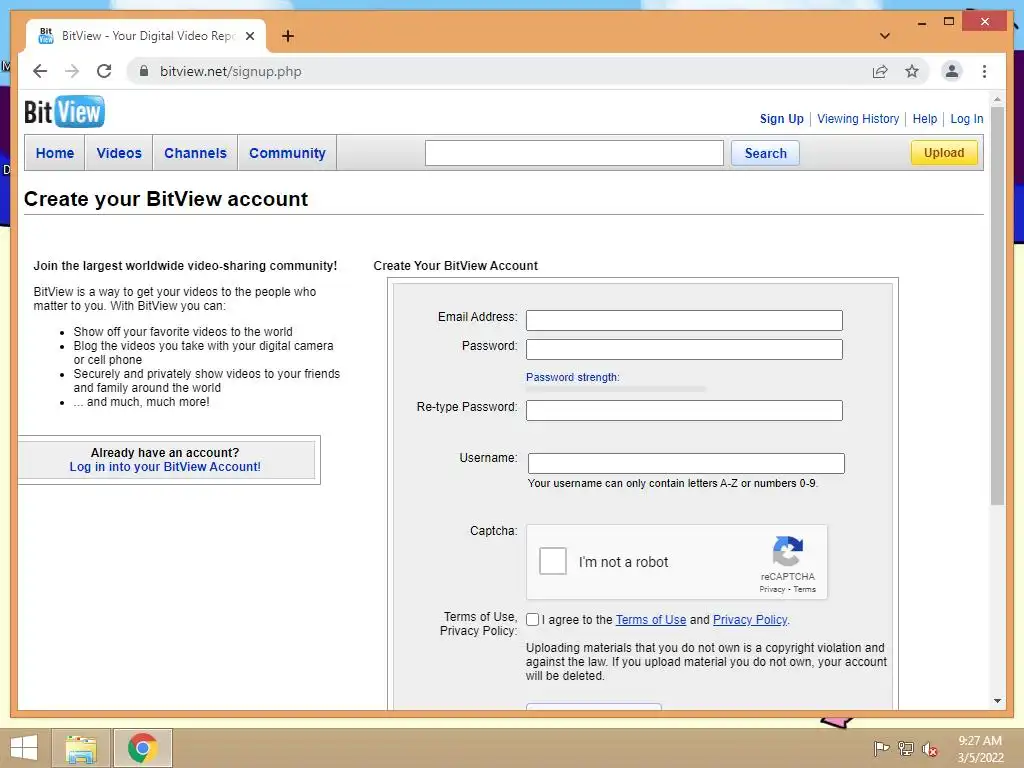Viewport: 1024px width, 768px height.
Task: Focus the Email Address field
Action: (684, 320)
